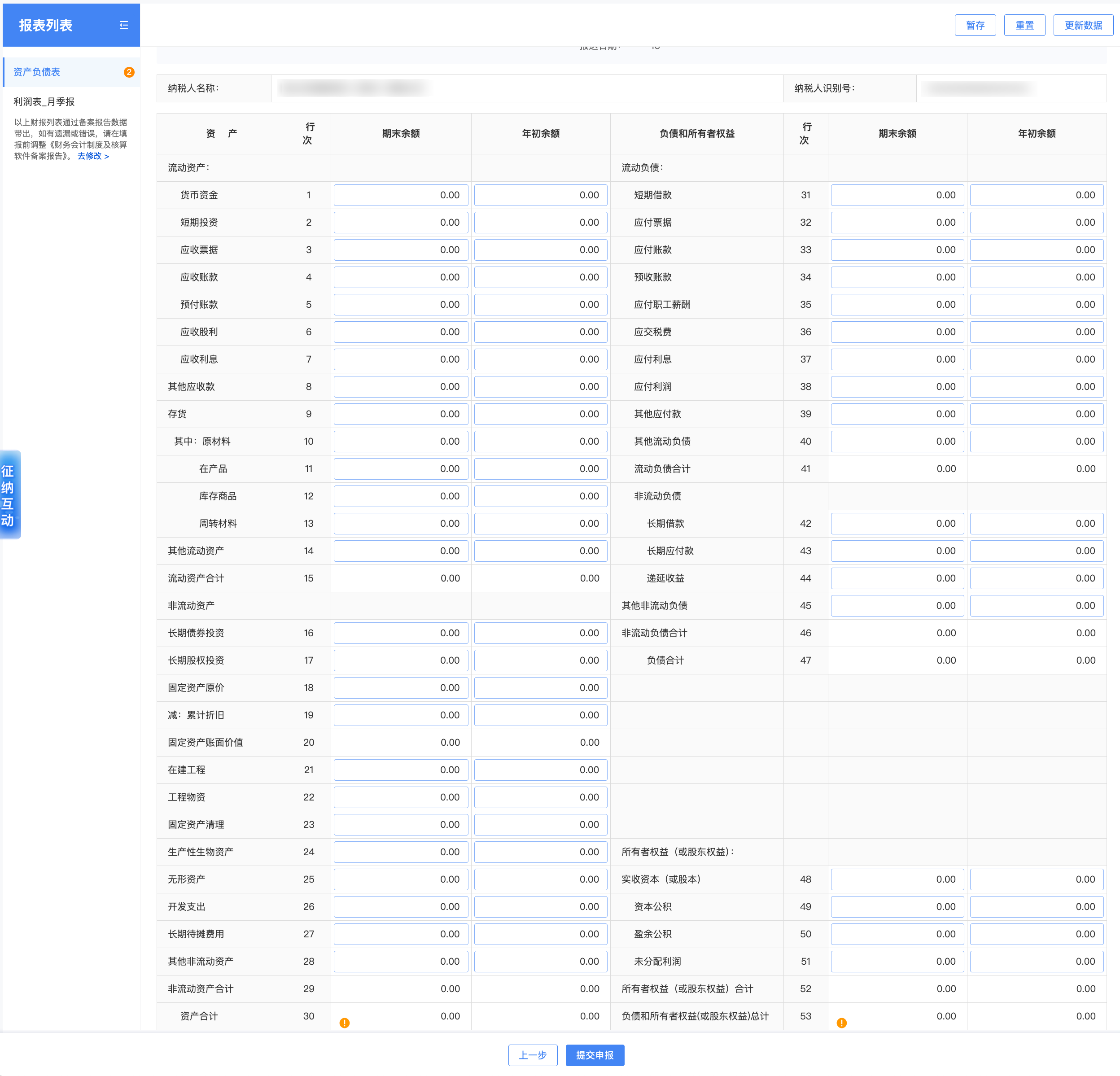Click 存货 期末余额 input box
Viewport: 1120px width, 1076px height.
401,414
